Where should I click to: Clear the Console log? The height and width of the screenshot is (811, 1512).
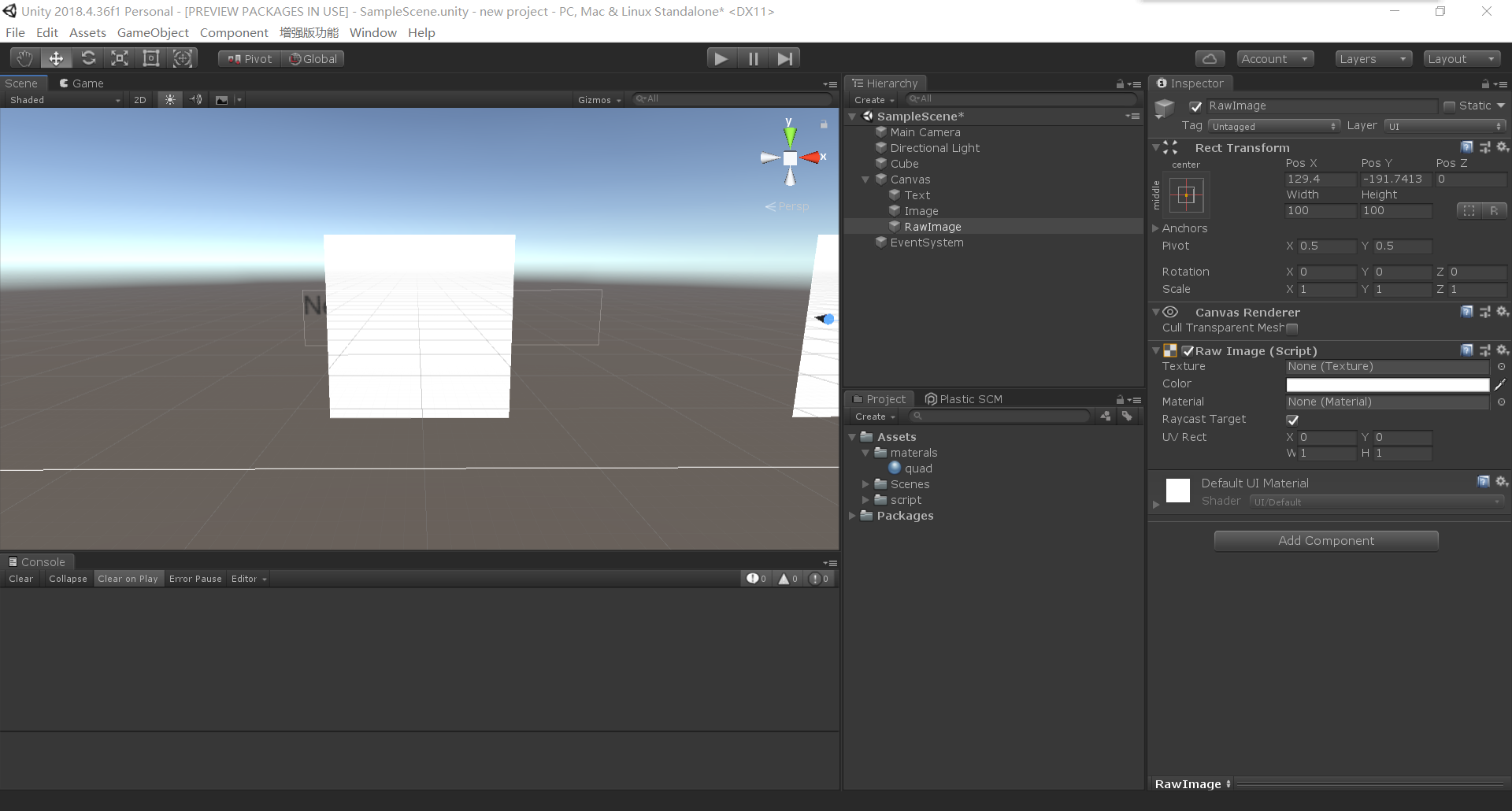(21, 579)
